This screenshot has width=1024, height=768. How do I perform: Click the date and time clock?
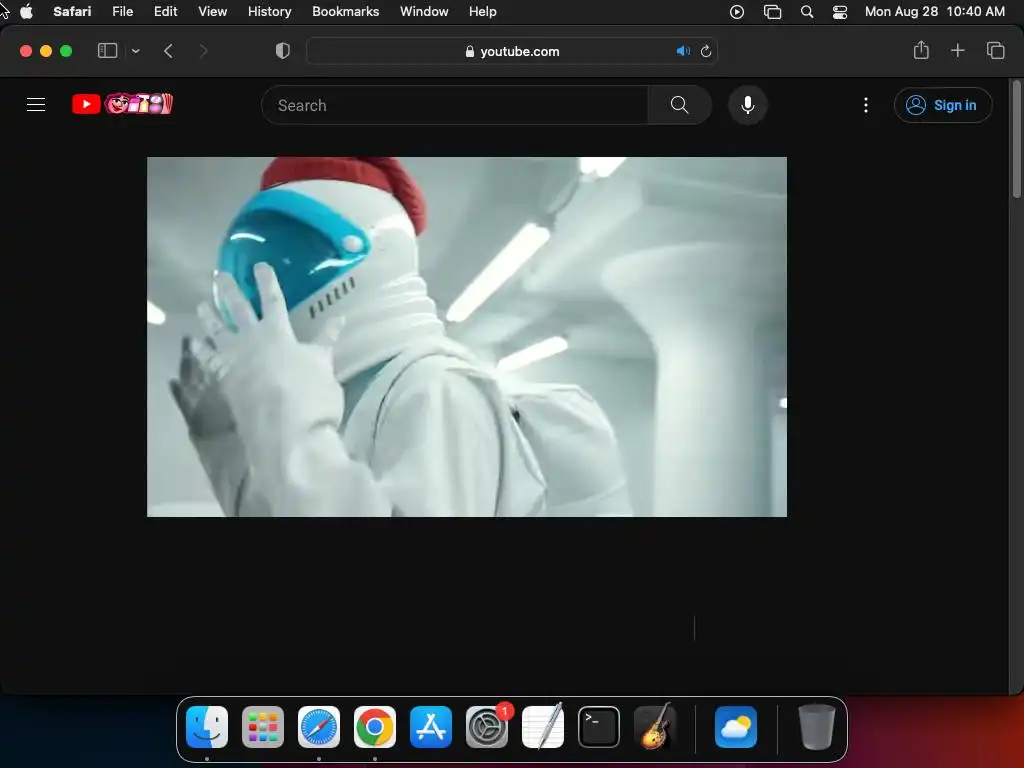click(935, 12)
